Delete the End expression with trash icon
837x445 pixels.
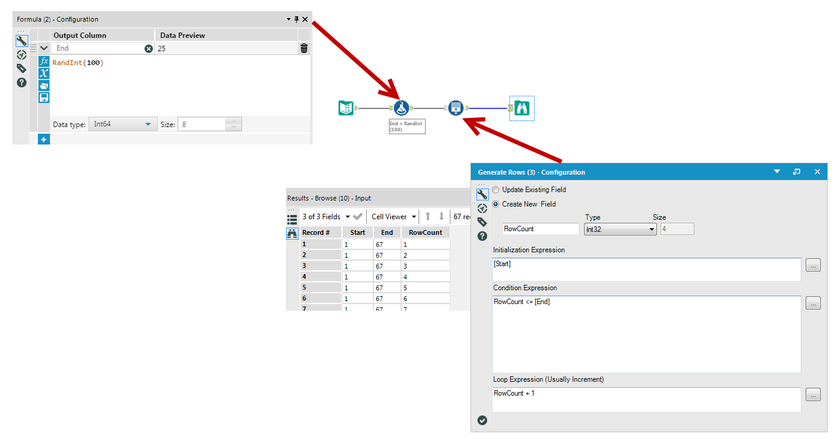(304, 48)
